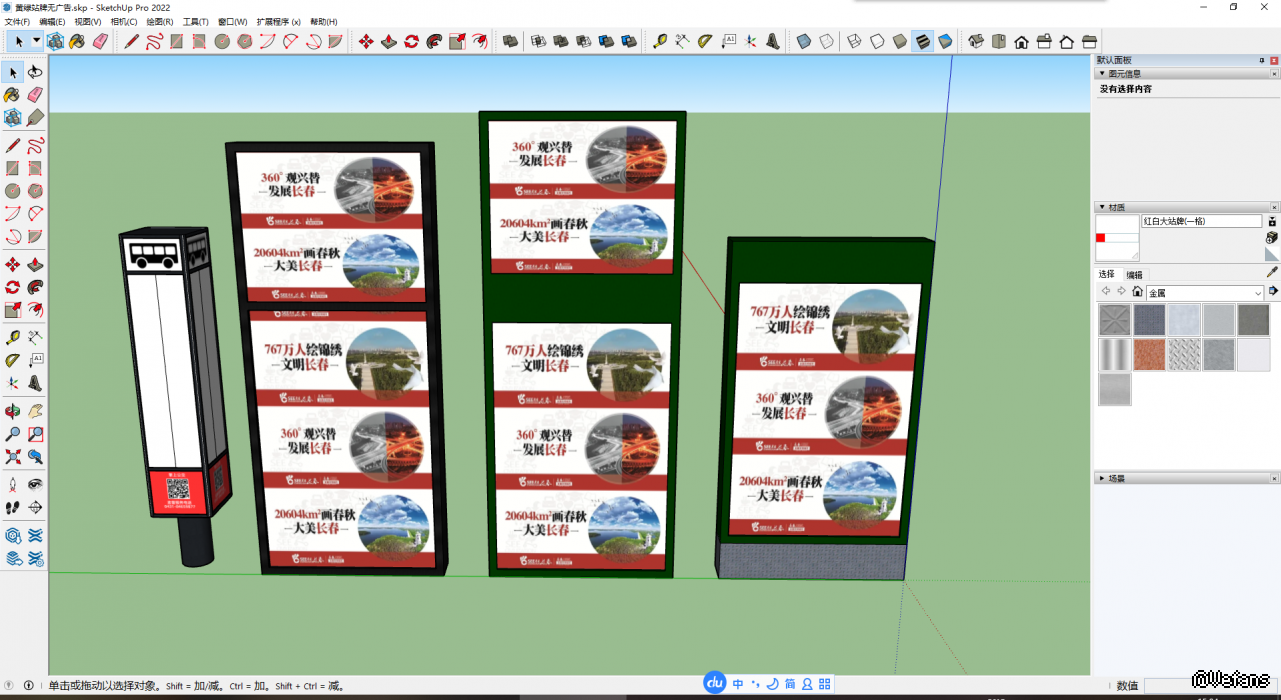The image size is (1281, 700).
Task: Pick the brushed vertical metal swatch
Action: 1114,354
